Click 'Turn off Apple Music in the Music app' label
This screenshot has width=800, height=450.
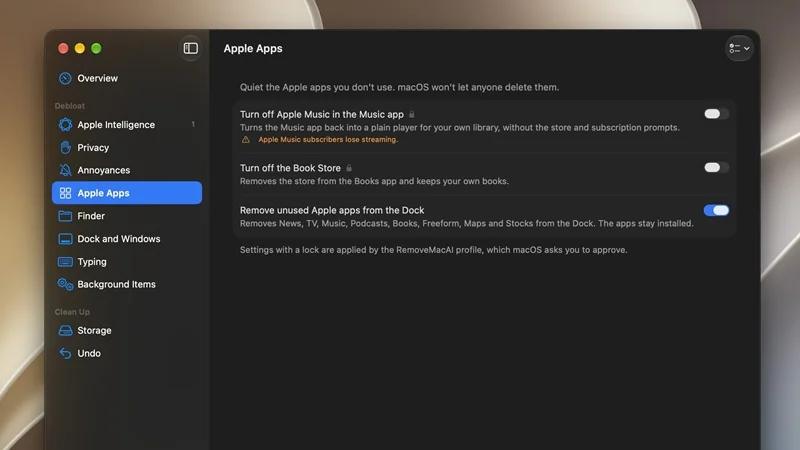pyautogui.click(x=321, y=114)
